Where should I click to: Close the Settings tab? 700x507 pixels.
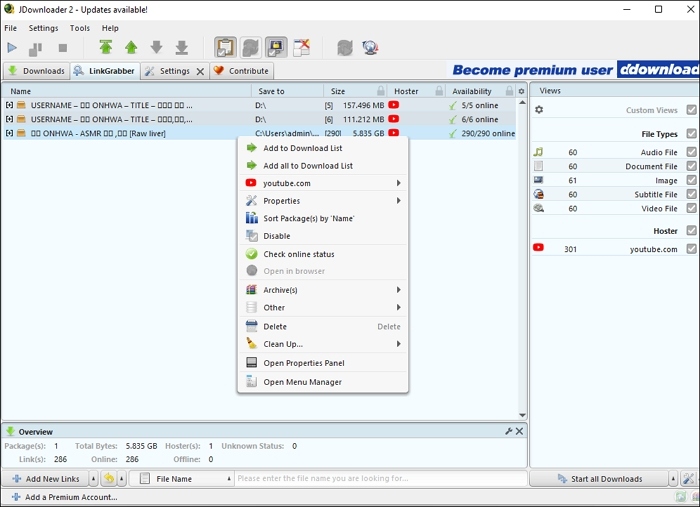[x=200, y=71]
